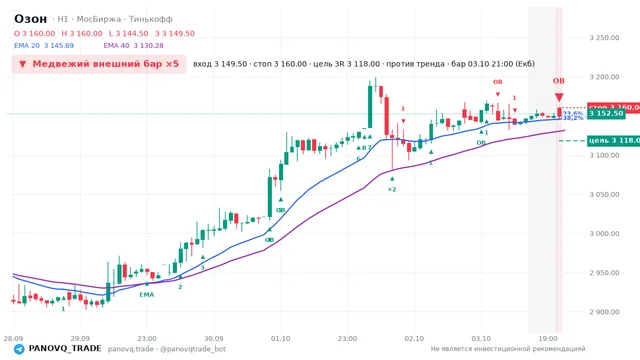Click the 3 000.00 price axis label
The height and width of the screenshot is (360, 640).
tap(604, 233)
